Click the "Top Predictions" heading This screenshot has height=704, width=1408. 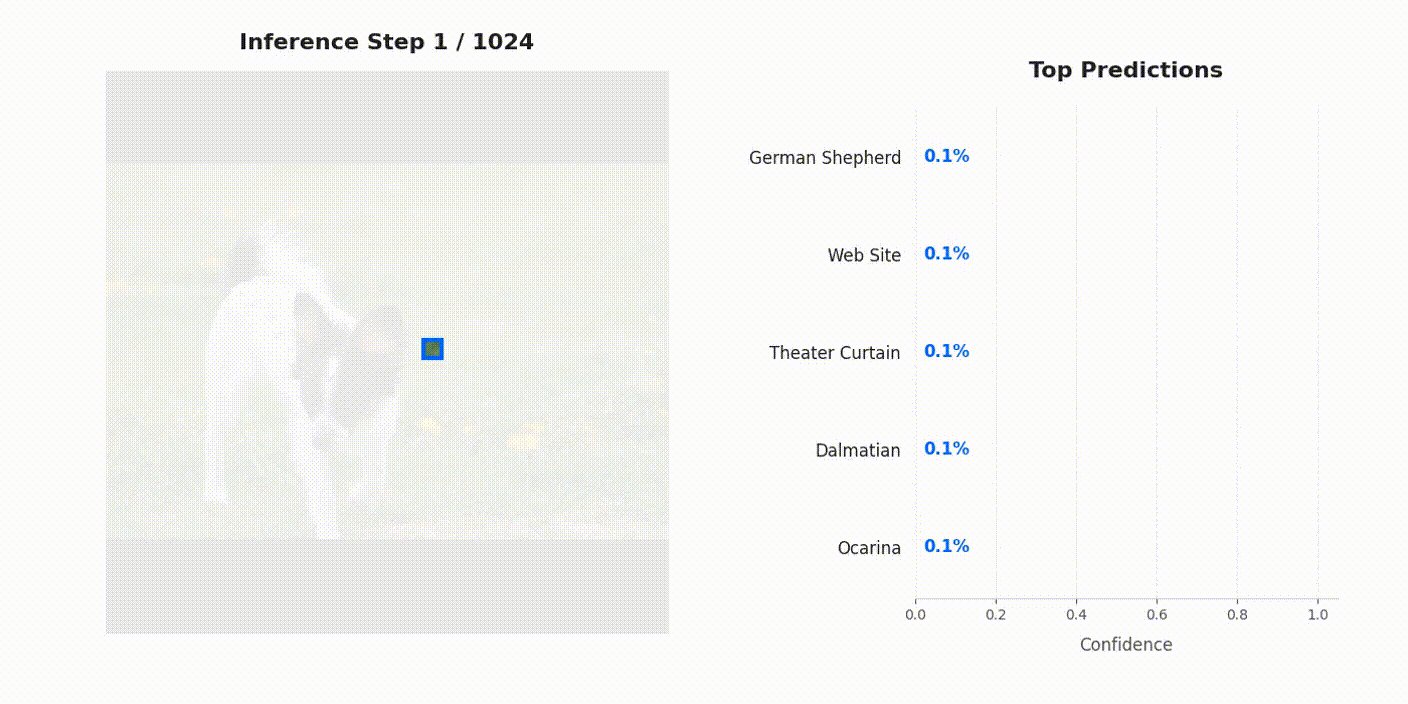coord(1125,70)
